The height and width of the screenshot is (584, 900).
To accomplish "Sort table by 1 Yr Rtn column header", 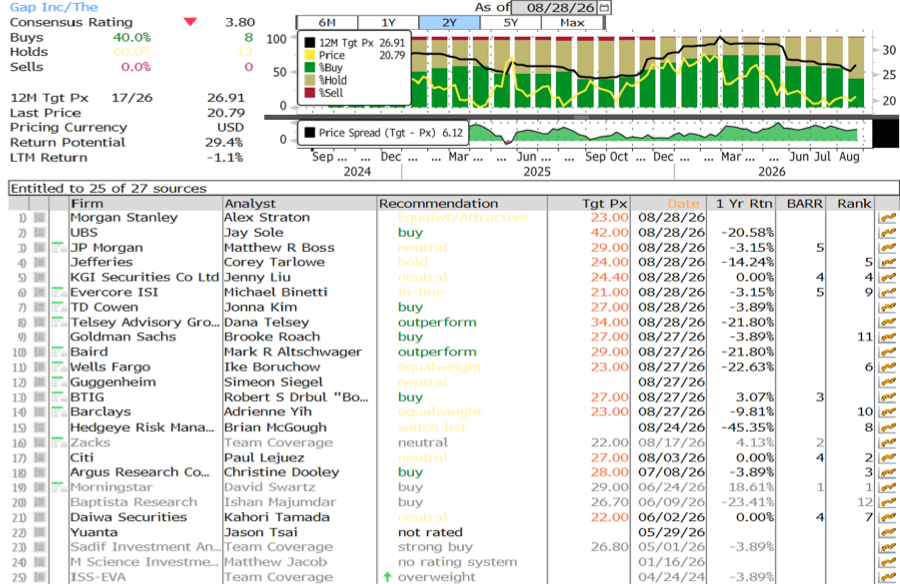I will pos(742,203).
